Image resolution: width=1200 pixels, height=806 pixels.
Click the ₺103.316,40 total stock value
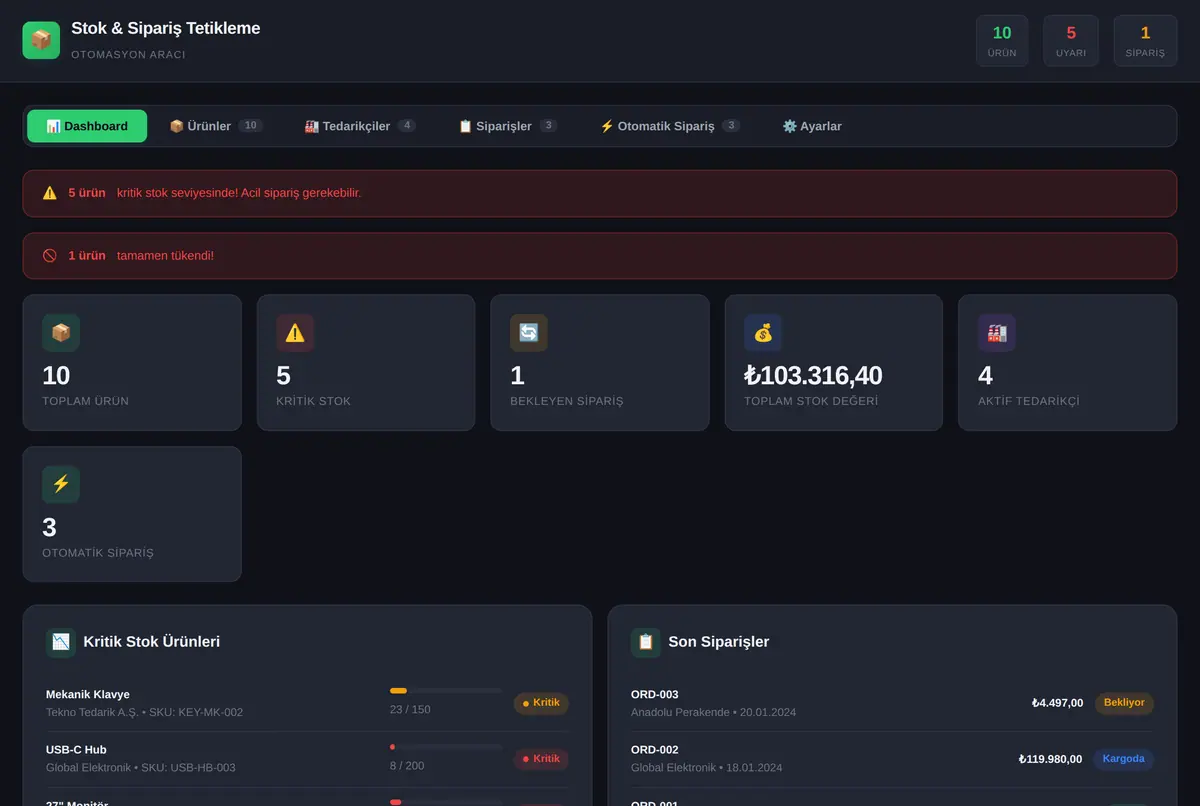[x=813, y=376]
